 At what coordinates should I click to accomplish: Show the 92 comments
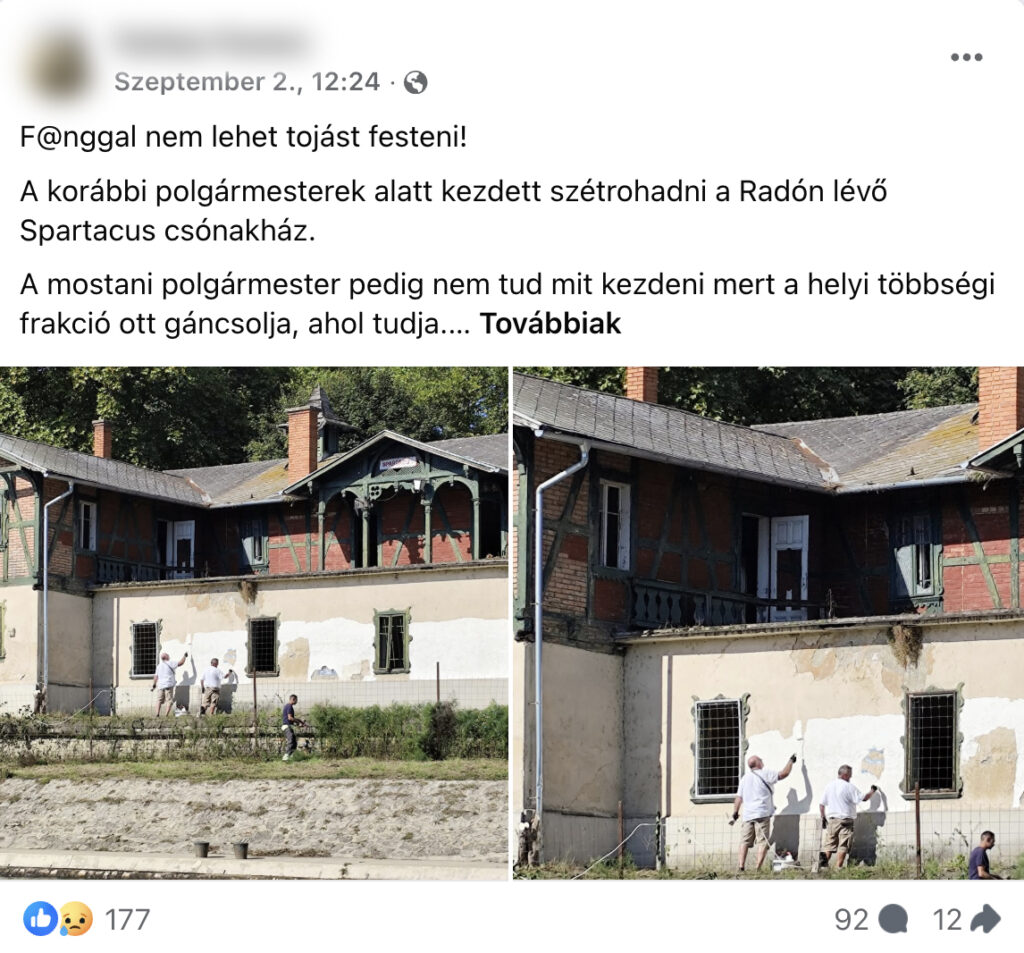click(852, 920)
